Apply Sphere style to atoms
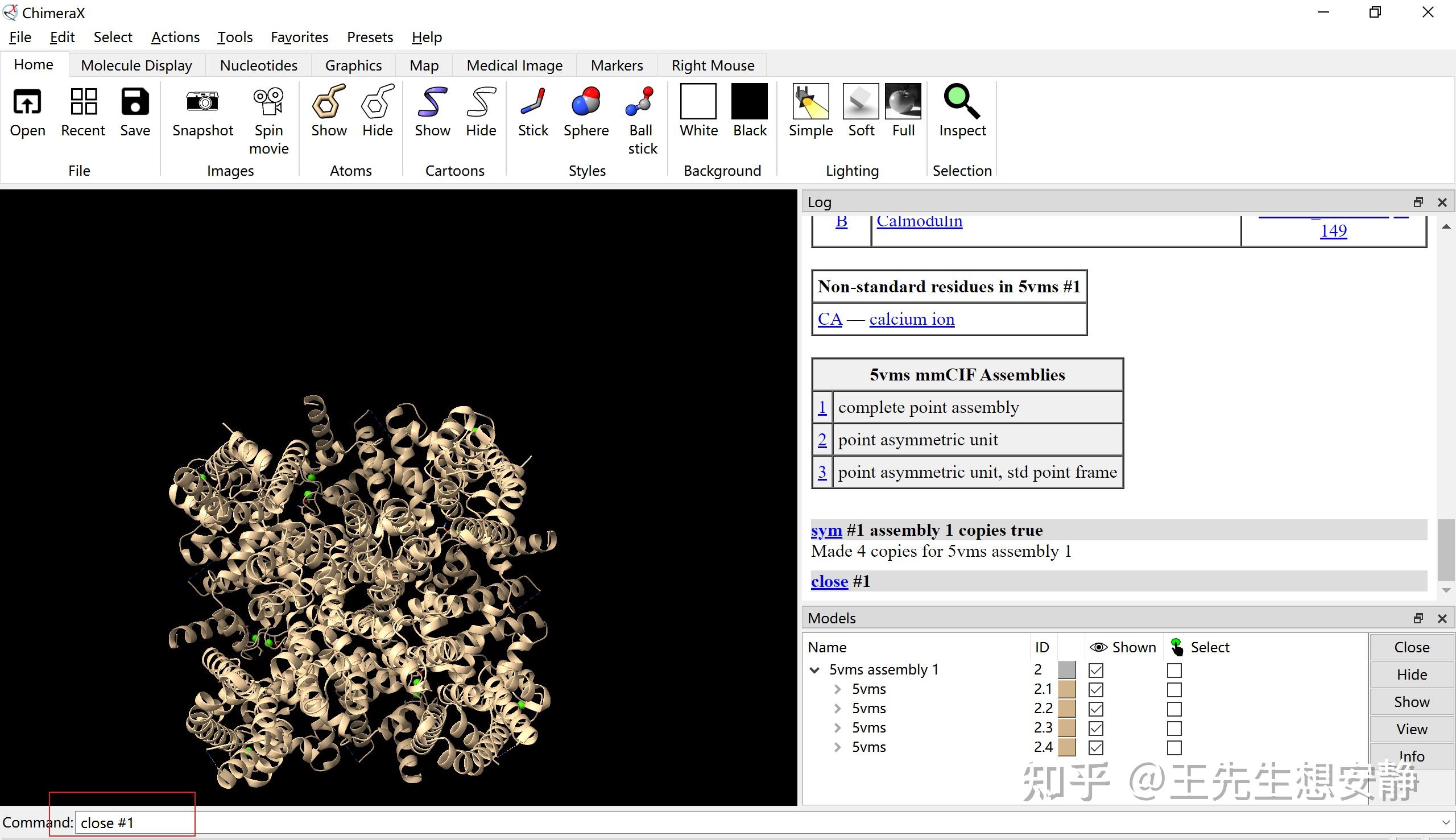This screenshot has width=1456, height=840. [x=585, y=103]
